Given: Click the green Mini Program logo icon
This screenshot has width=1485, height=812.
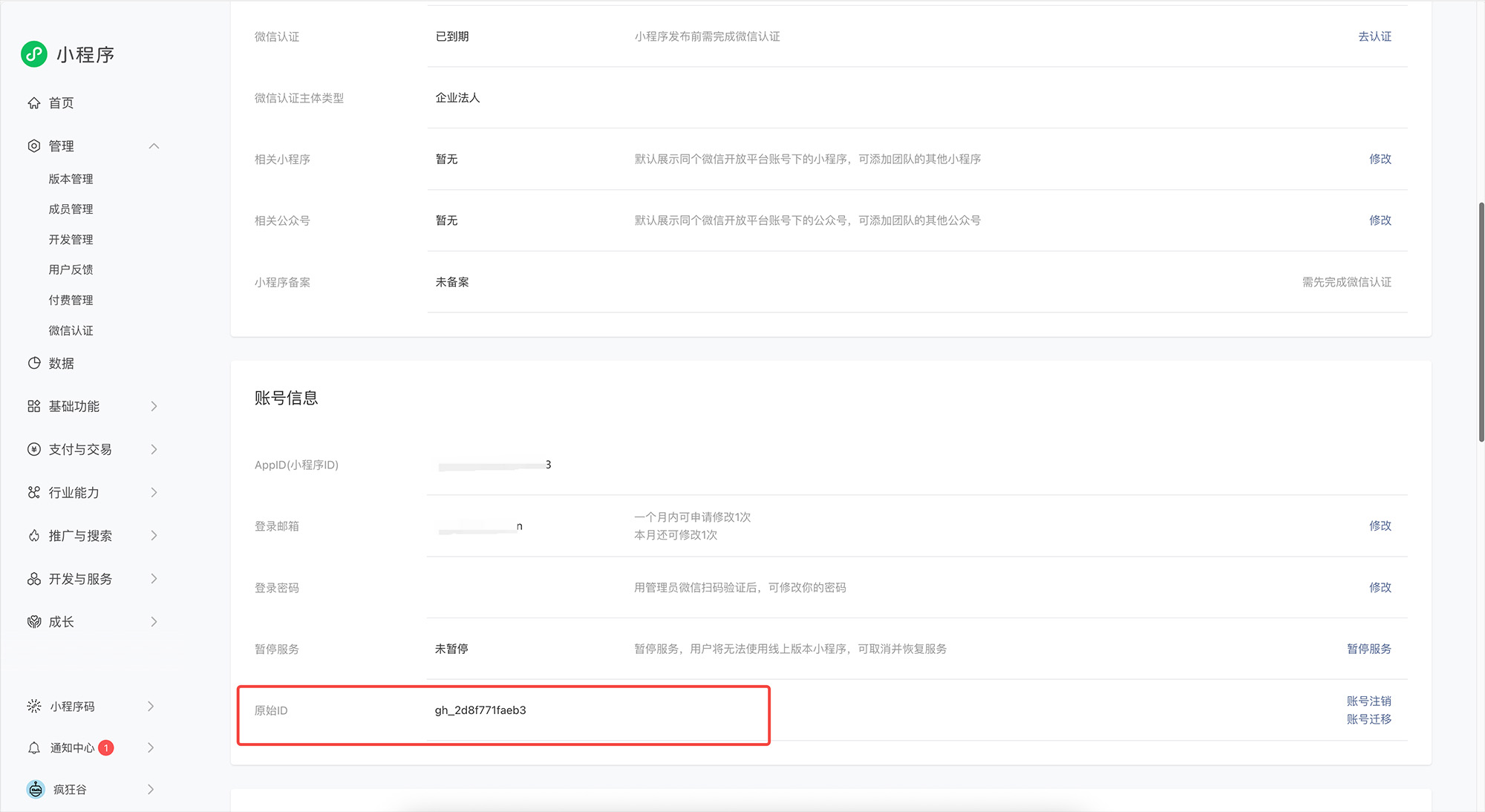Looking at the screenshot, I should coord(34,54).
